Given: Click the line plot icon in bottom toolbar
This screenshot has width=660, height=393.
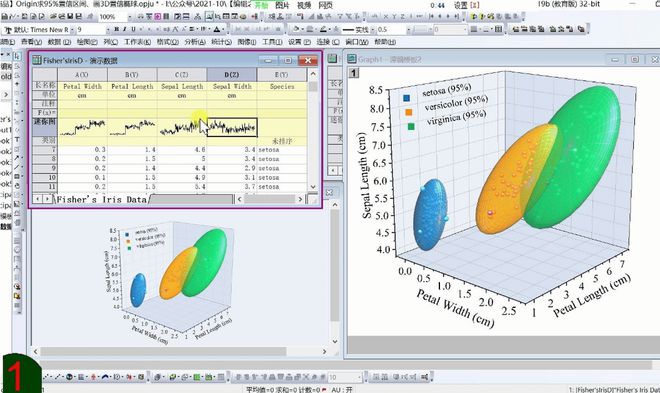Looking at the screenshot, I should coord(59,377).
